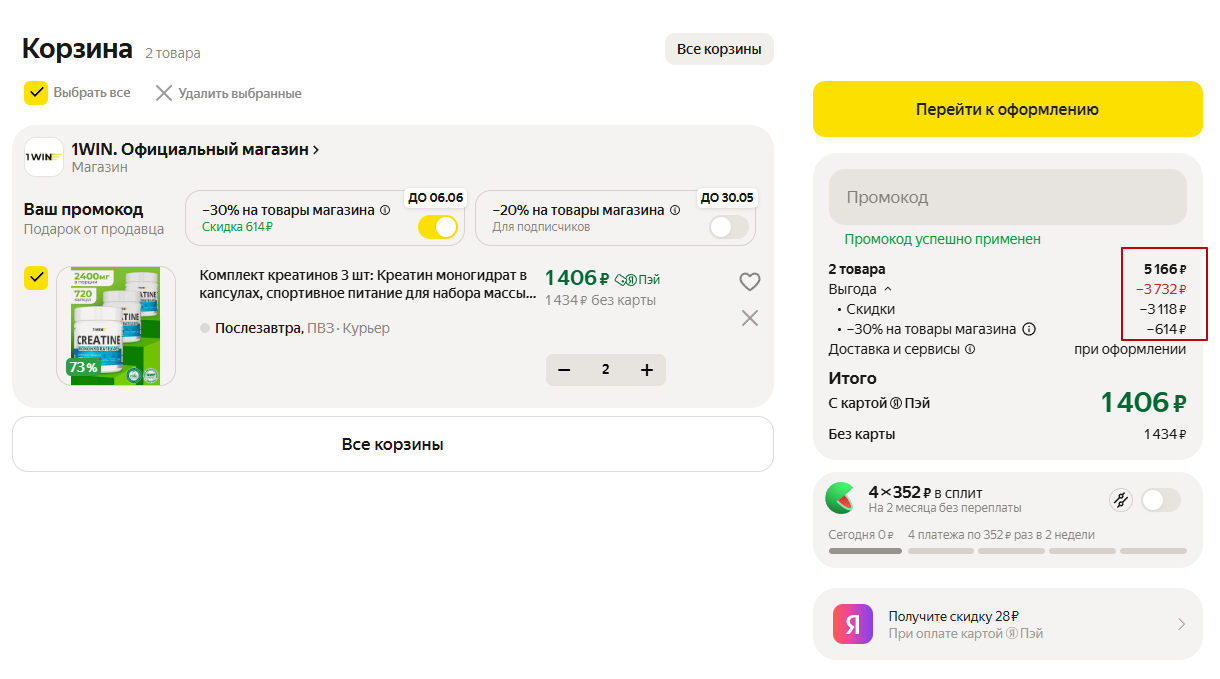Screen dimensions: 1220x679
Task: Click the 73% discount badge on the product image
Action: point(82,367)
